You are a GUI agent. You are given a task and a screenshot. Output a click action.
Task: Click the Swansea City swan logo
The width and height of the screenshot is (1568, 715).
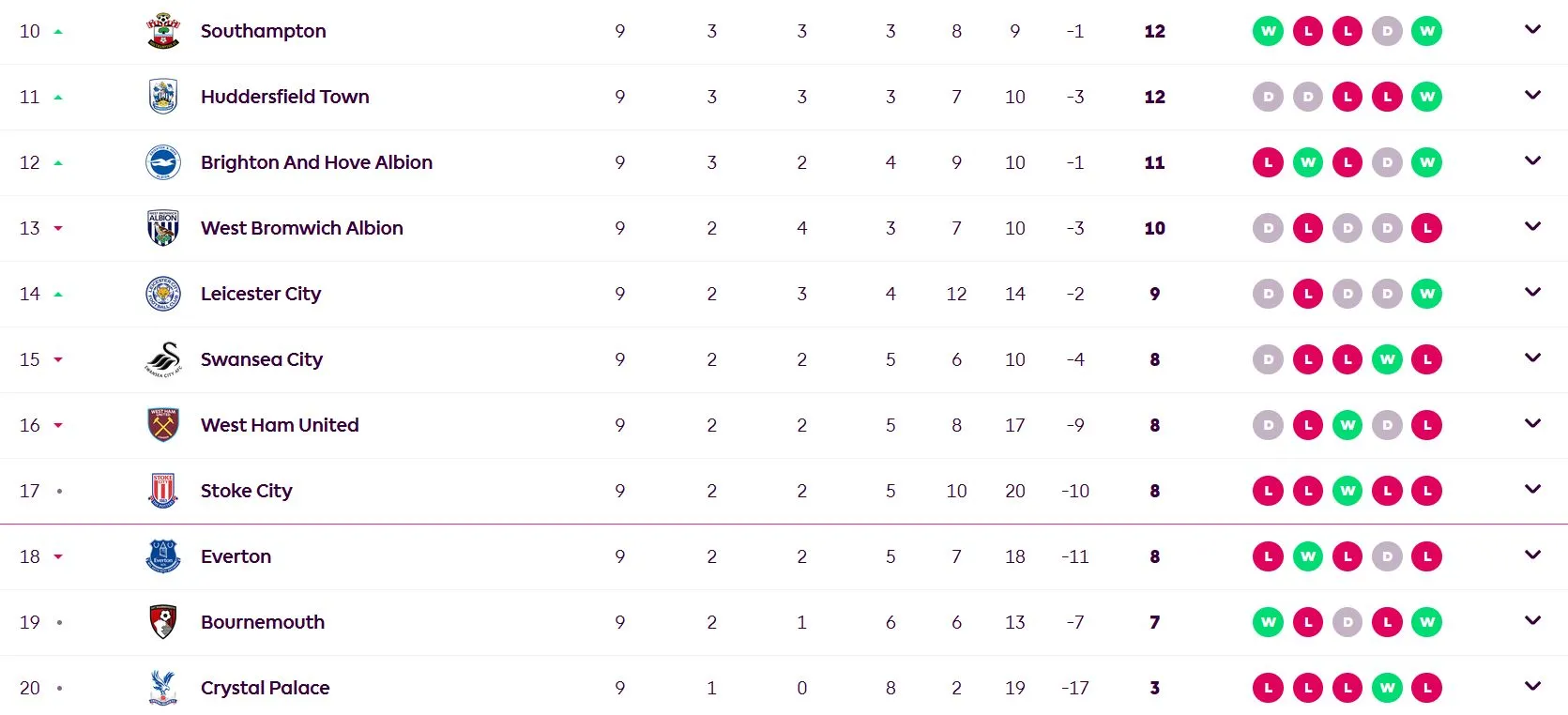tap(163, 359)
